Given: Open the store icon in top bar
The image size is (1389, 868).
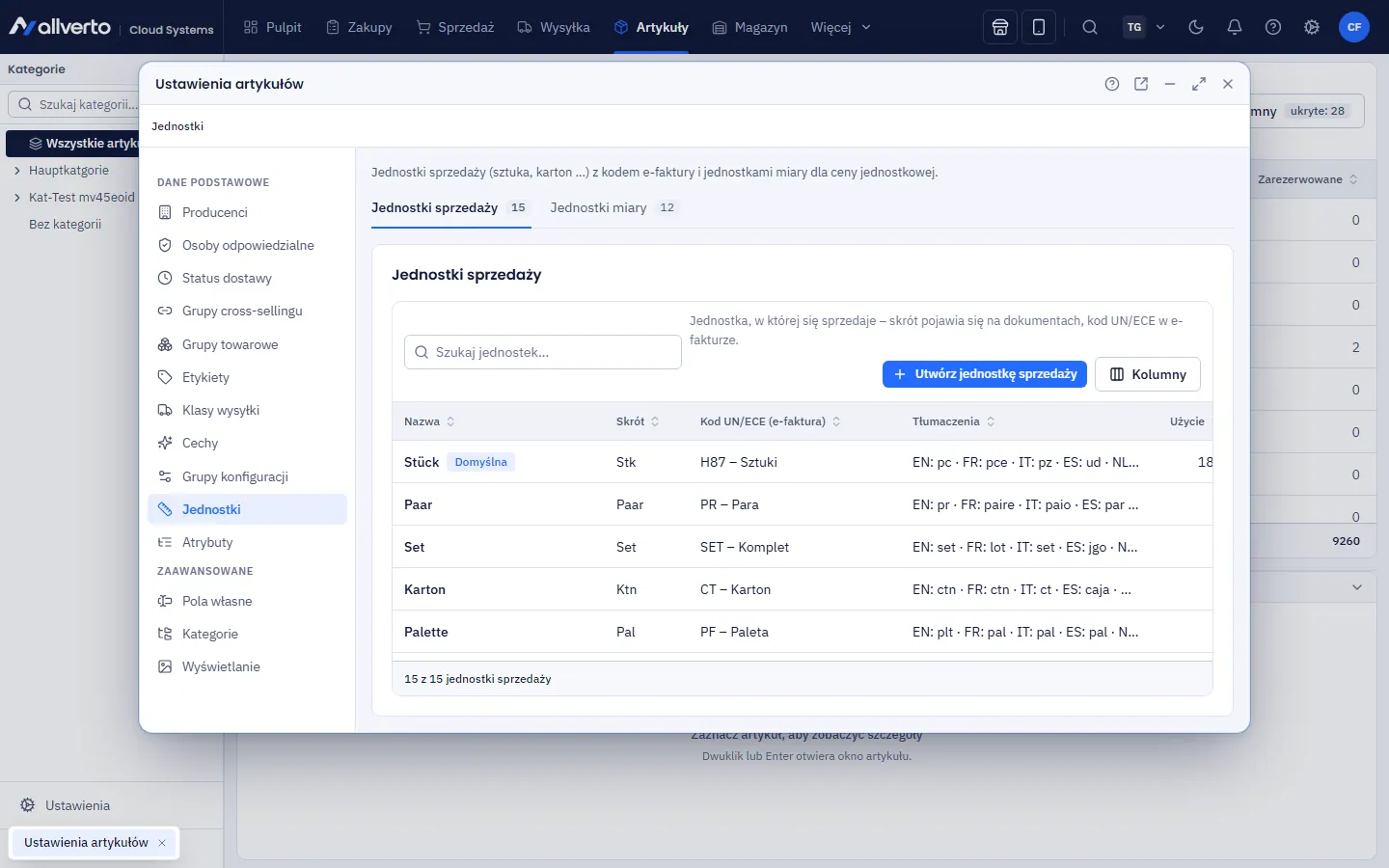Looking at the screenshot, I should click(1000, 27).
